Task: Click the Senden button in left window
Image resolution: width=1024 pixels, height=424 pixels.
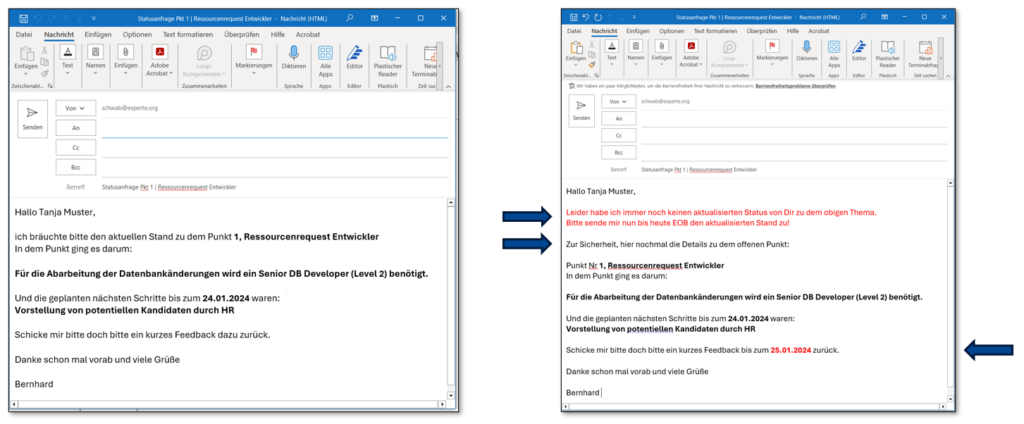Action: [32, 119]
